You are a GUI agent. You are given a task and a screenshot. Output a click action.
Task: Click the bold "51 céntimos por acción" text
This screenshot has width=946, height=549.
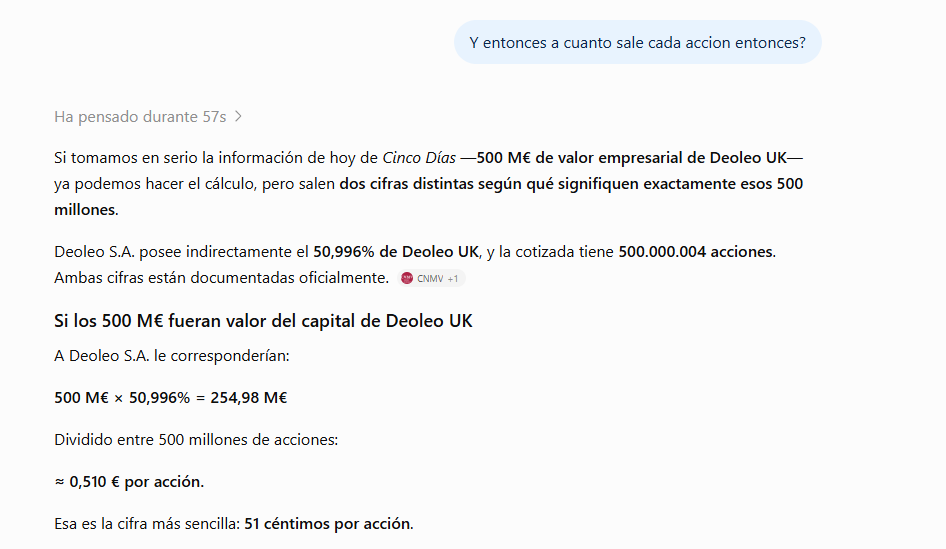pos(327,524)
